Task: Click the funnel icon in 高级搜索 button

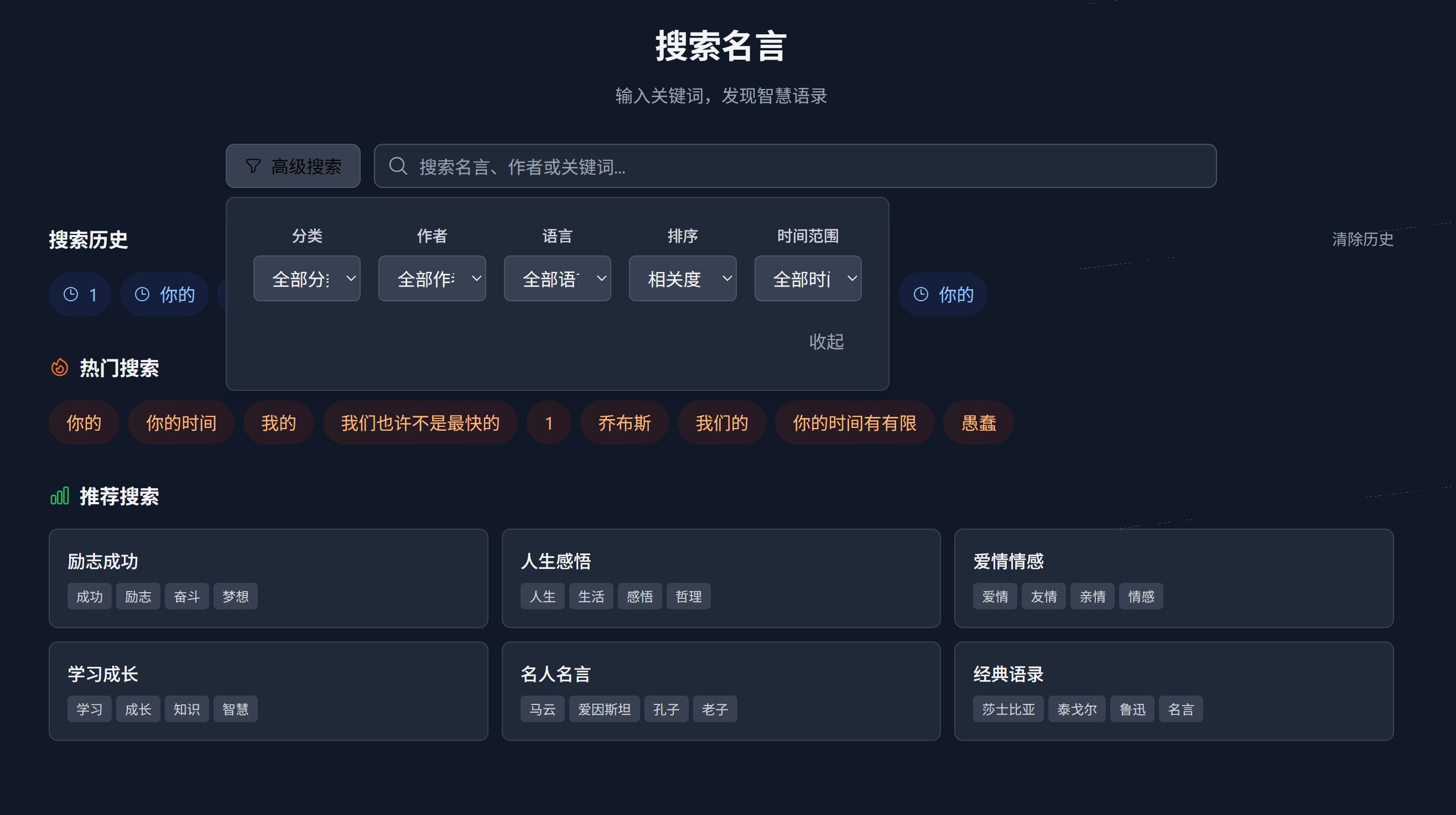Action: (253, 166)
